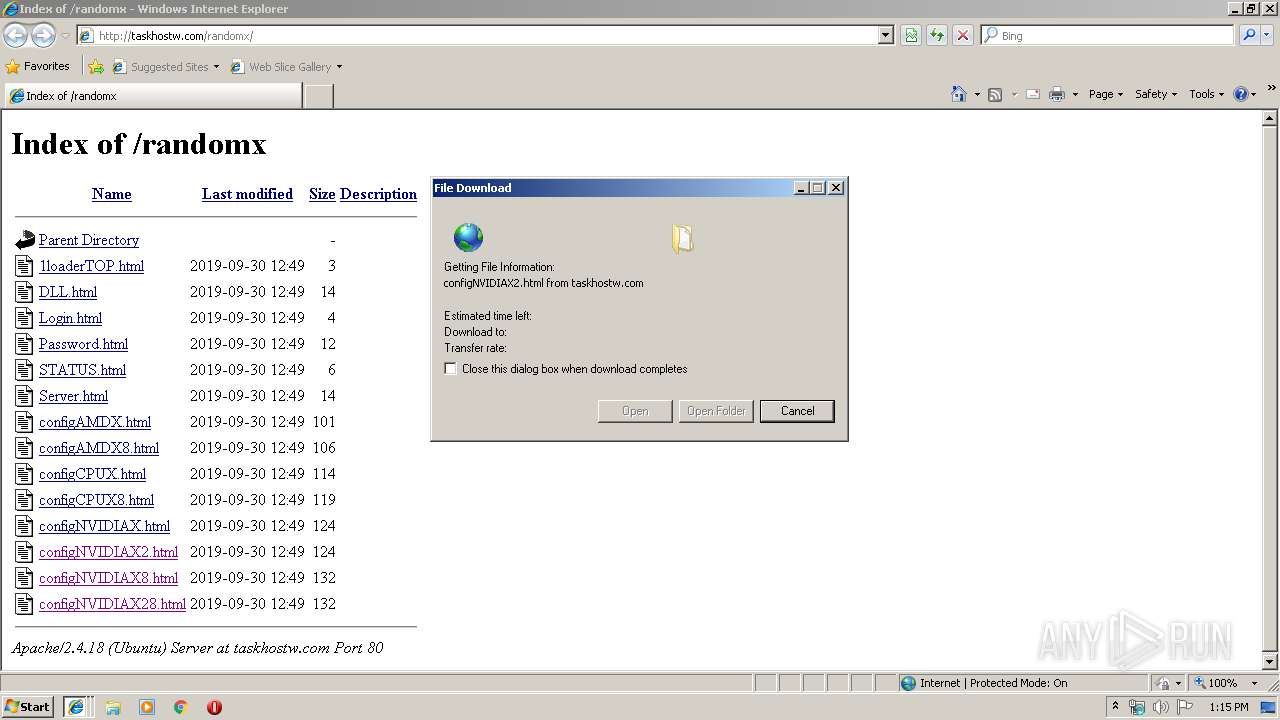Image resolution: width=1280 pixels, height=720 pixels.
Task: Click the Action Center flag tray icon
Action: point(1185,707)
